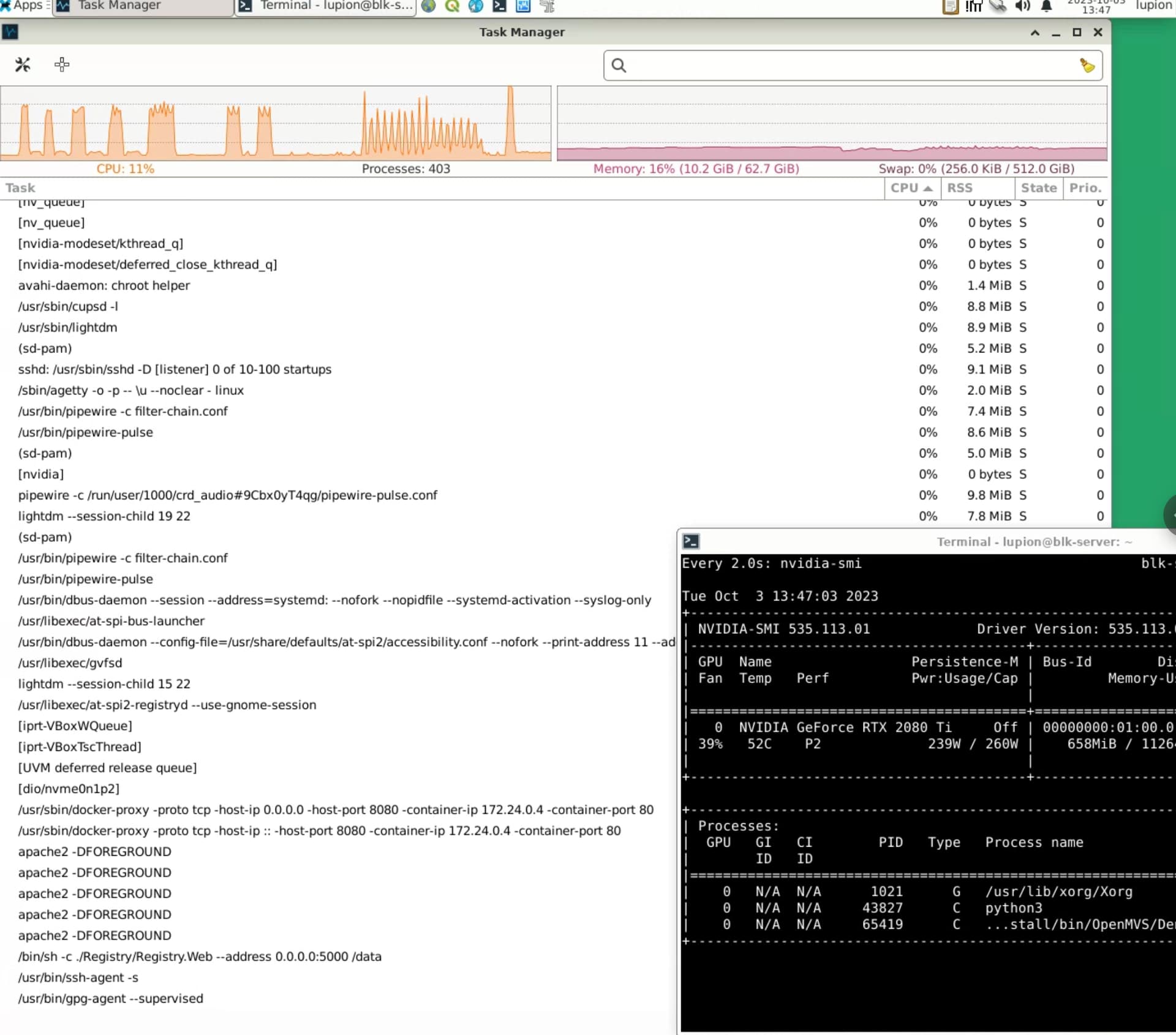Click the Task column header
The width and height of the screenshot is (1176, 1035).
click(x=21, y=188)
